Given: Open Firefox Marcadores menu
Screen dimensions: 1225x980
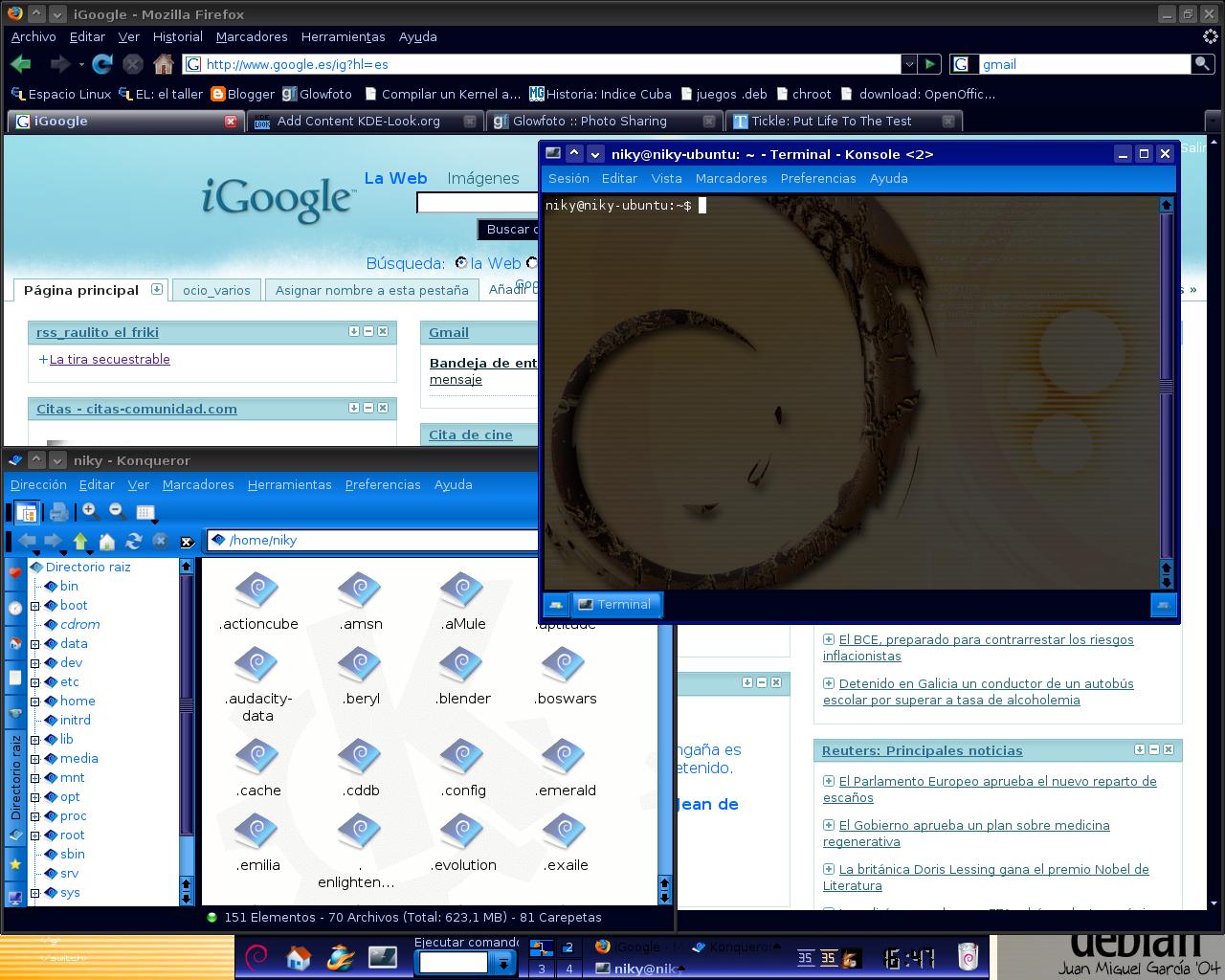Looking at the screenshot, I should click(252, 36).
